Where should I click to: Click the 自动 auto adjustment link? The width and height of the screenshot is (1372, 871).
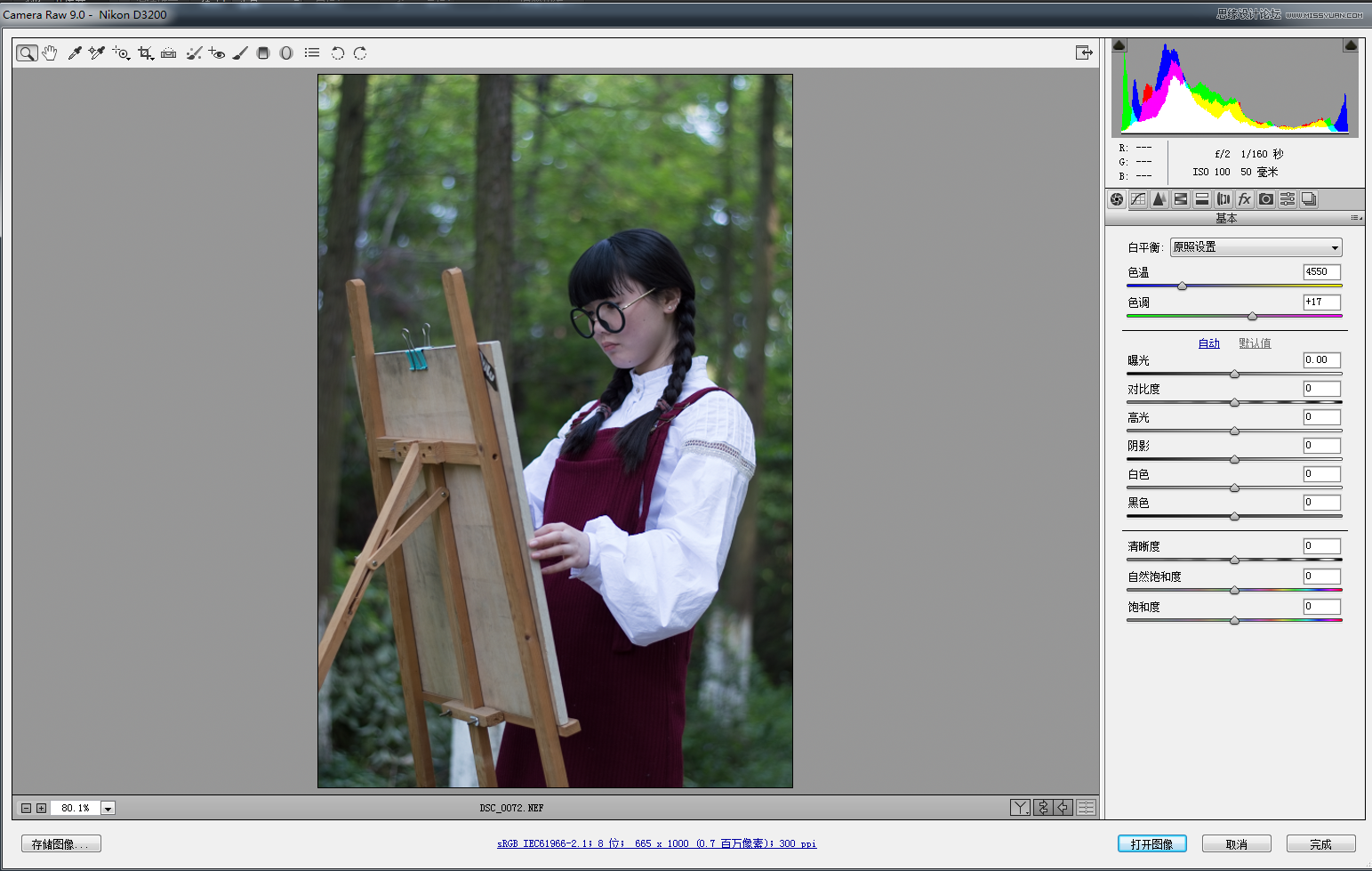[1208, 343]
